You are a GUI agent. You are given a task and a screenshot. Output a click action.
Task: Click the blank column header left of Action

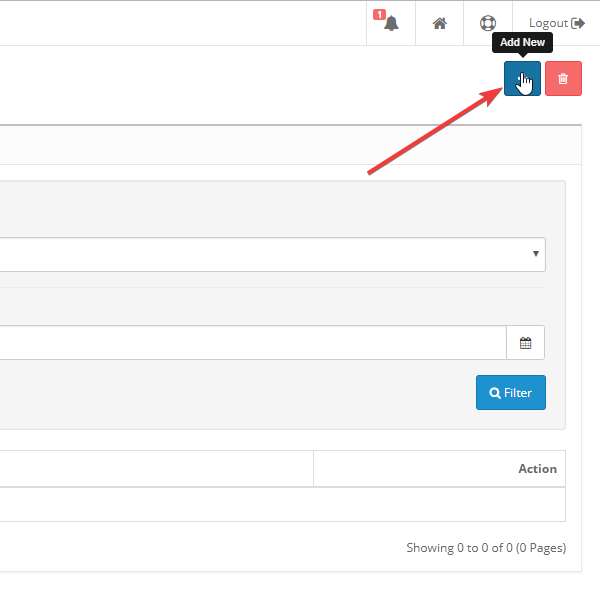[155, 468]
